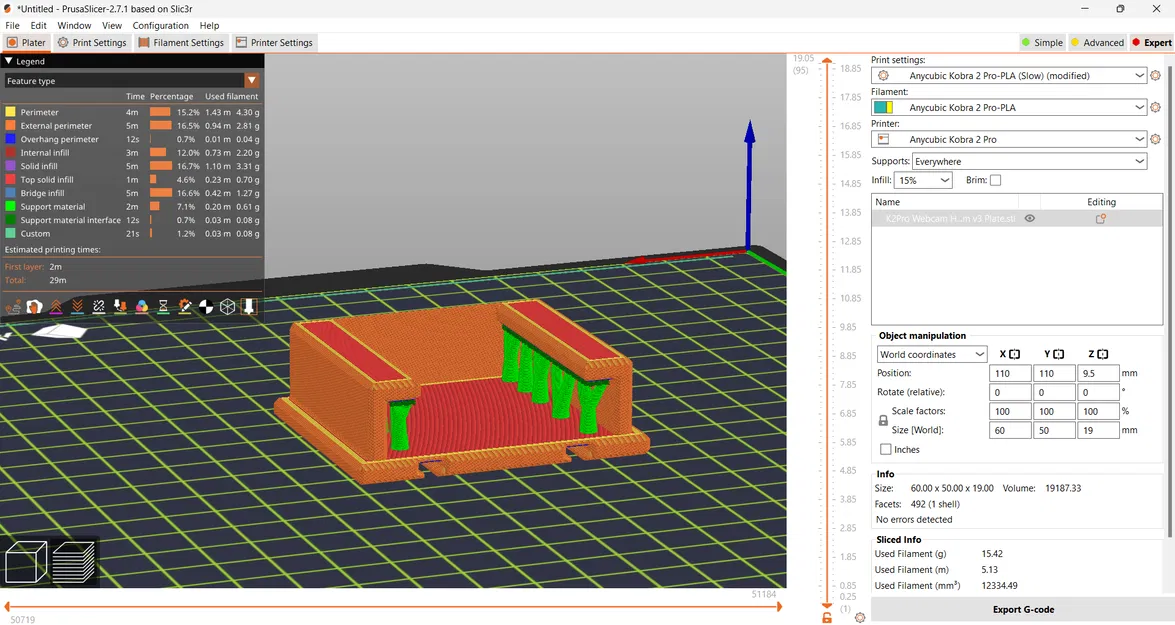Click the lock icon next to Scale factors
The height and width of the screenshot is (625, 1175).
point(883,421)
